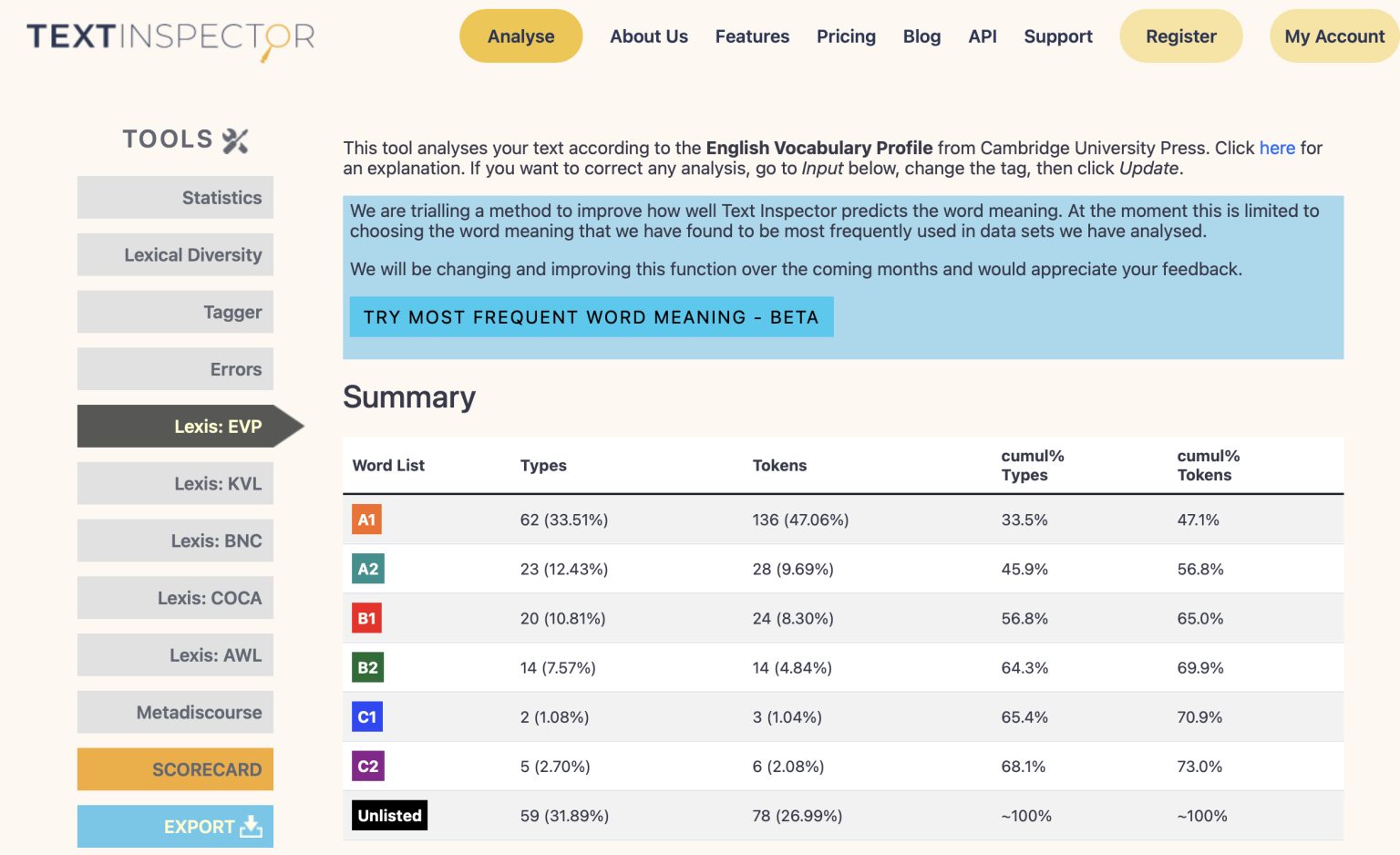Viewport: 1400px width, 855px height.
Task: Click the crossed-tools icon next to TOOLS
Action: click(235, 139)
